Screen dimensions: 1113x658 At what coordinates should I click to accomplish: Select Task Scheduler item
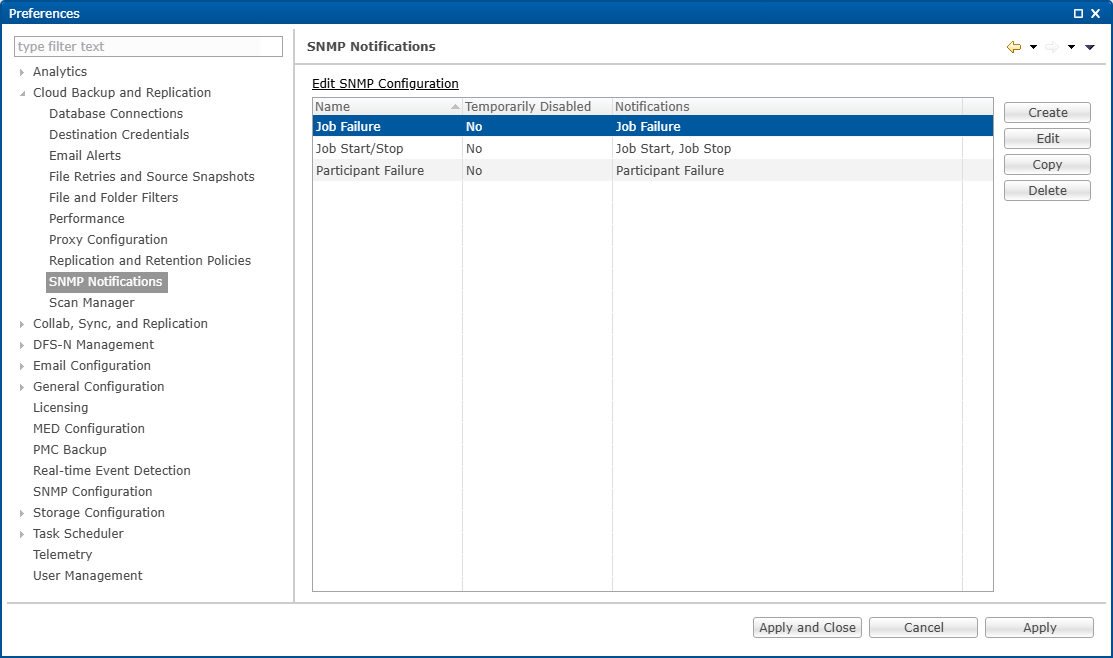pos(78,534)
